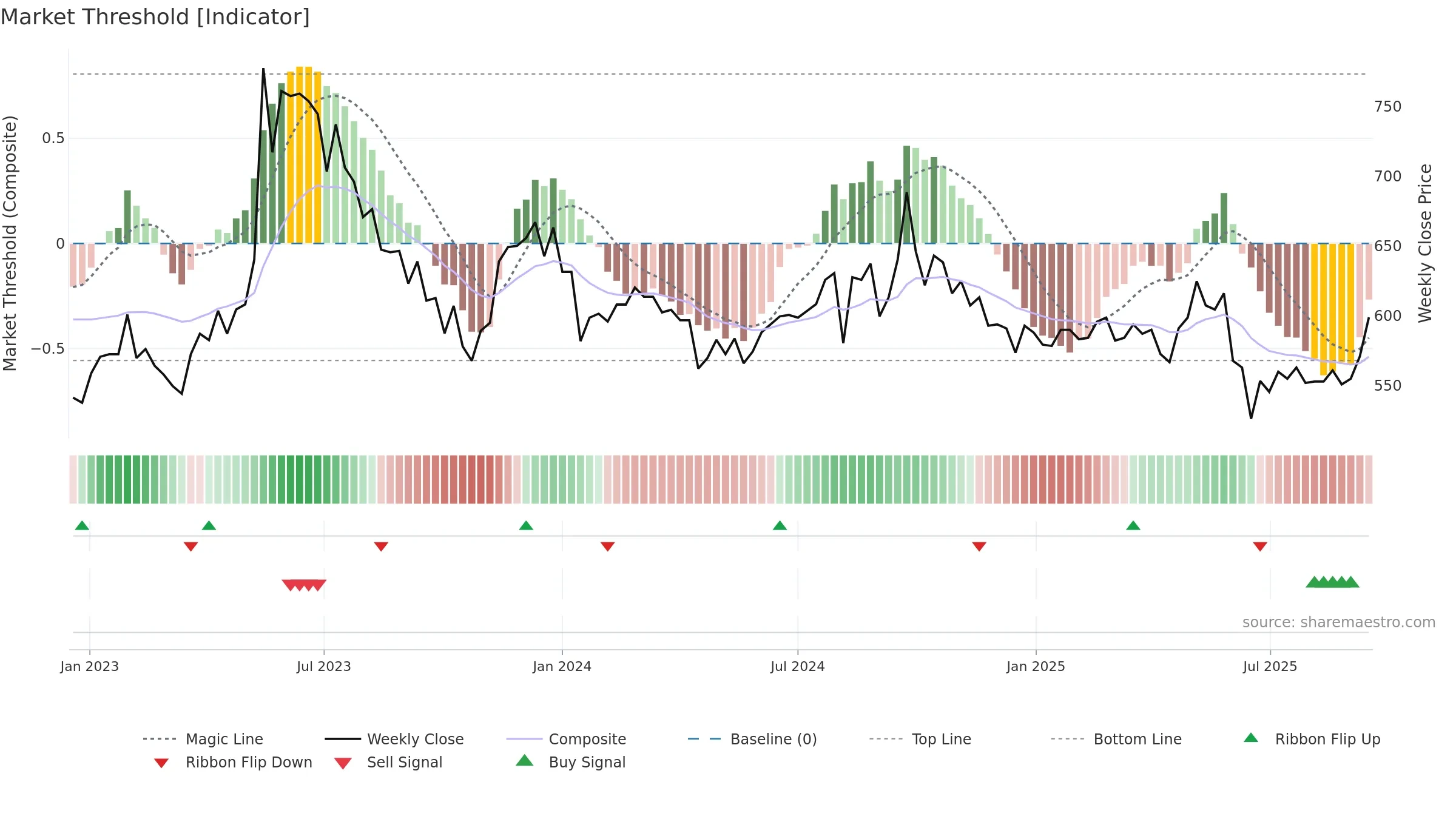The image size is (1456, 819).
Task: Click the Jul 2023 x-axis label
Action: coord(324,666)
